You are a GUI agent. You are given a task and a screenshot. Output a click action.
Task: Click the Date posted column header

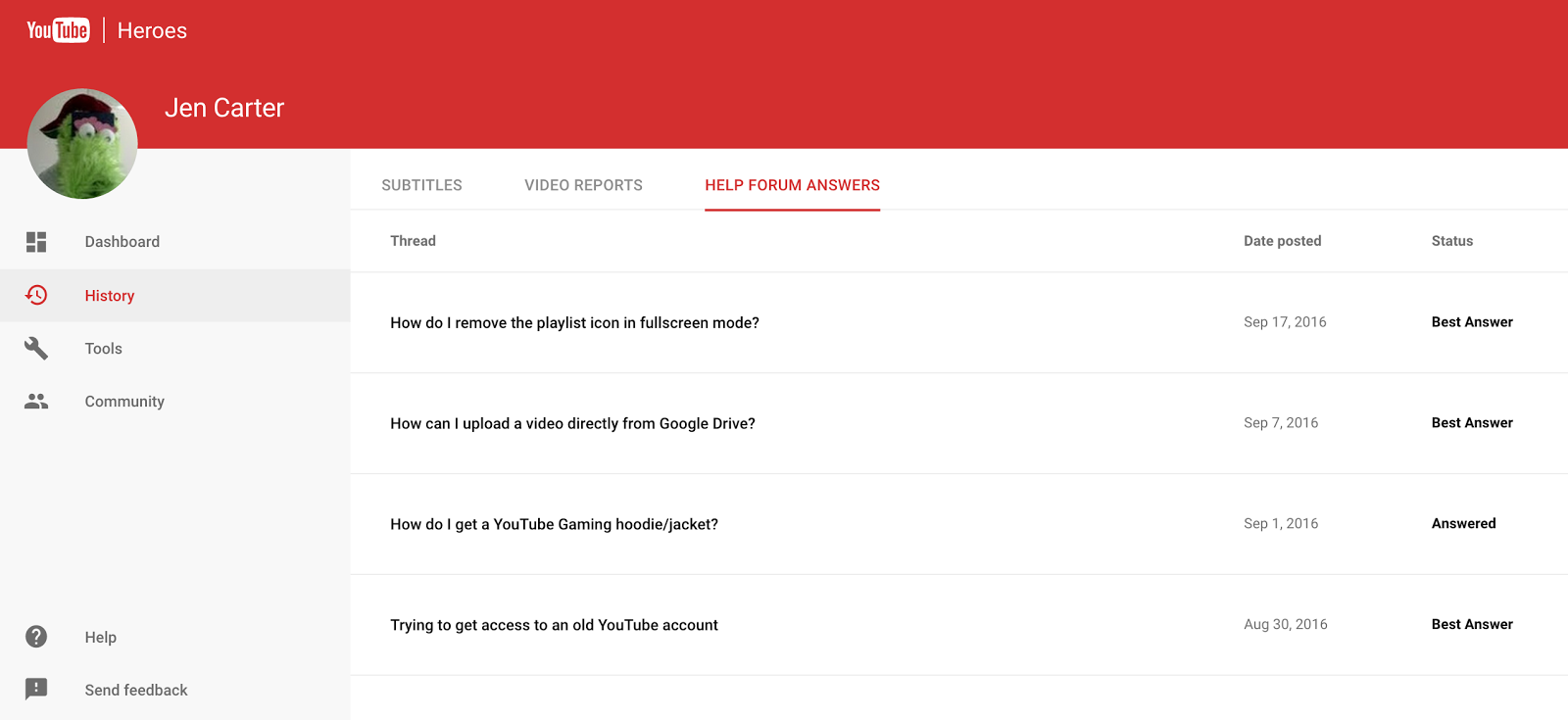[1282, 241]
